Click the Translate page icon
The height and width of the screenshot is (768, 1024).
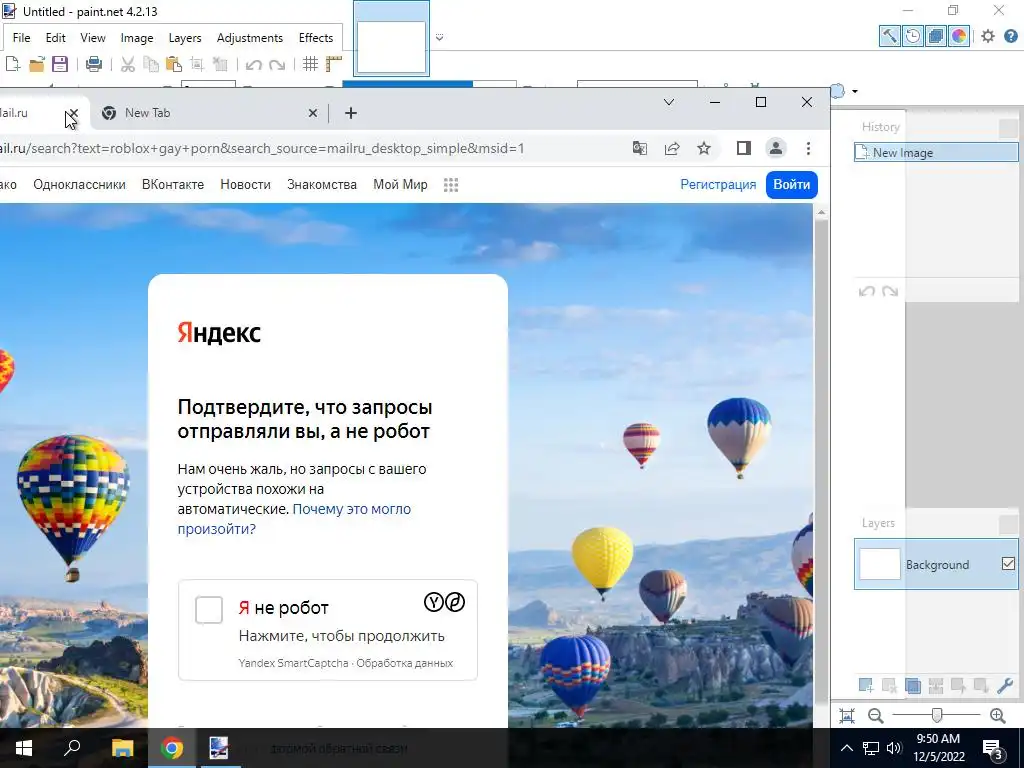coord(640,148)
